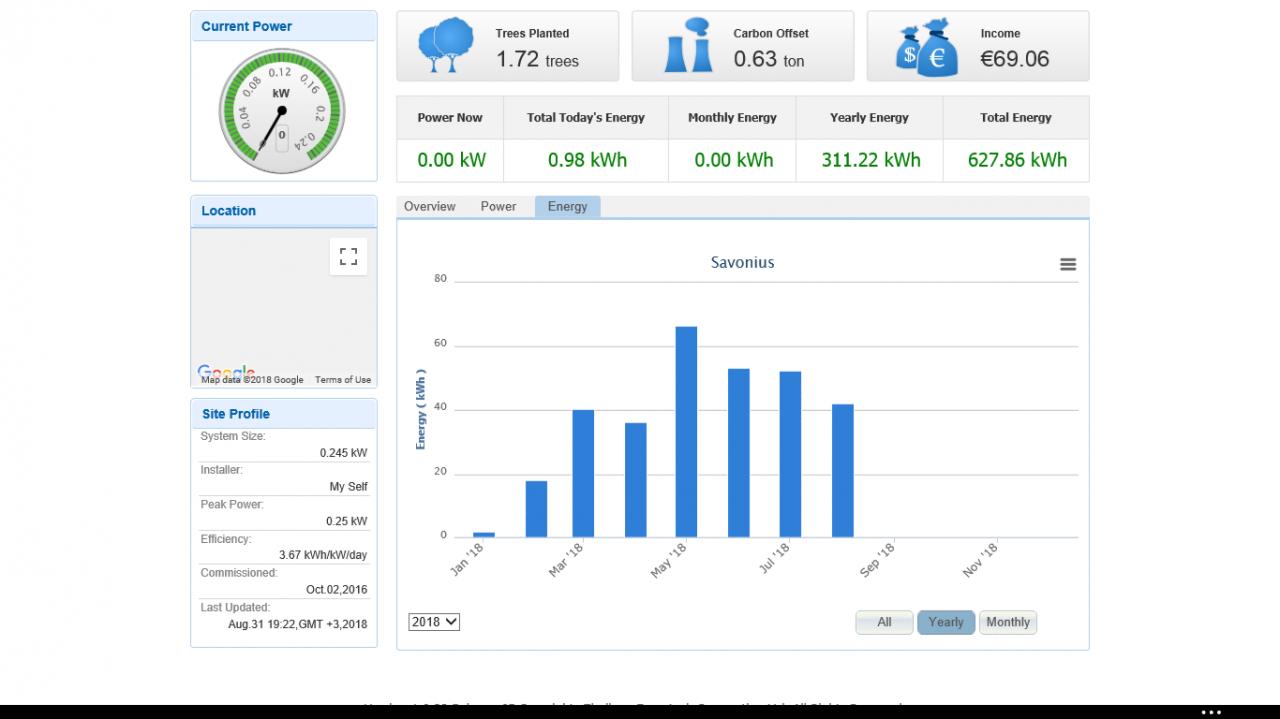Click the €69.06 income amount

pyautogui.click(x=1014, y=59)
